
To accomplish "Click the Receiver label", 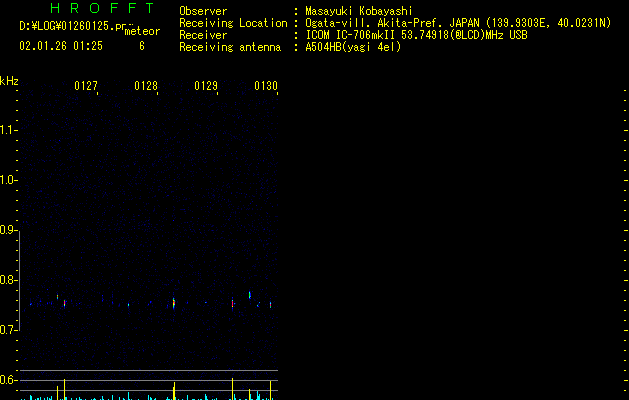I will (203, 35).
